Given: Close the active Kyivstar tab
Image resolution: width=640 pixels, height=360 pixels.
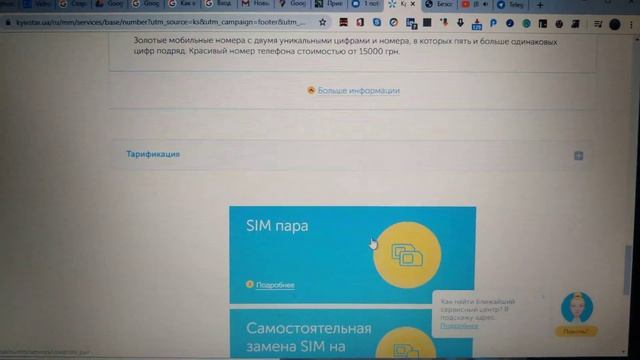Looking at the screenshot, I should (x=413, y=4).
